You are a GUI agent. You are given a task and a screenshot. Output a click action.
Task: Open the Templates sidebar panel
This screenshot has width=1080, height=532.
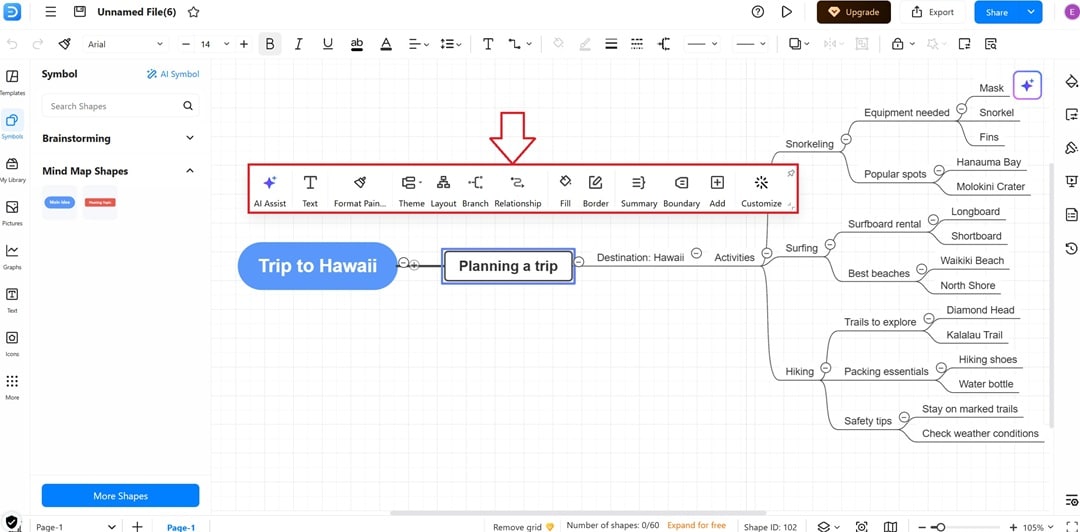[12, 82]
